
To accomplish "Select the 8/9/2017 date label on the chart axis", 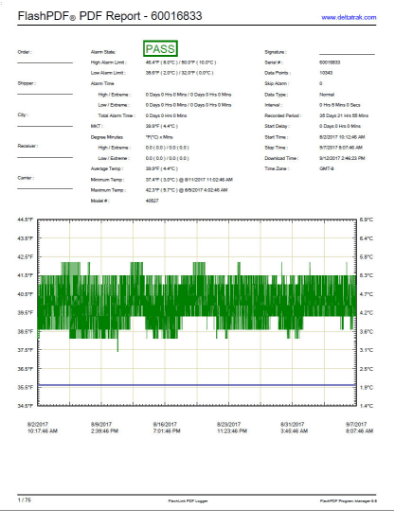I will 101,424.
